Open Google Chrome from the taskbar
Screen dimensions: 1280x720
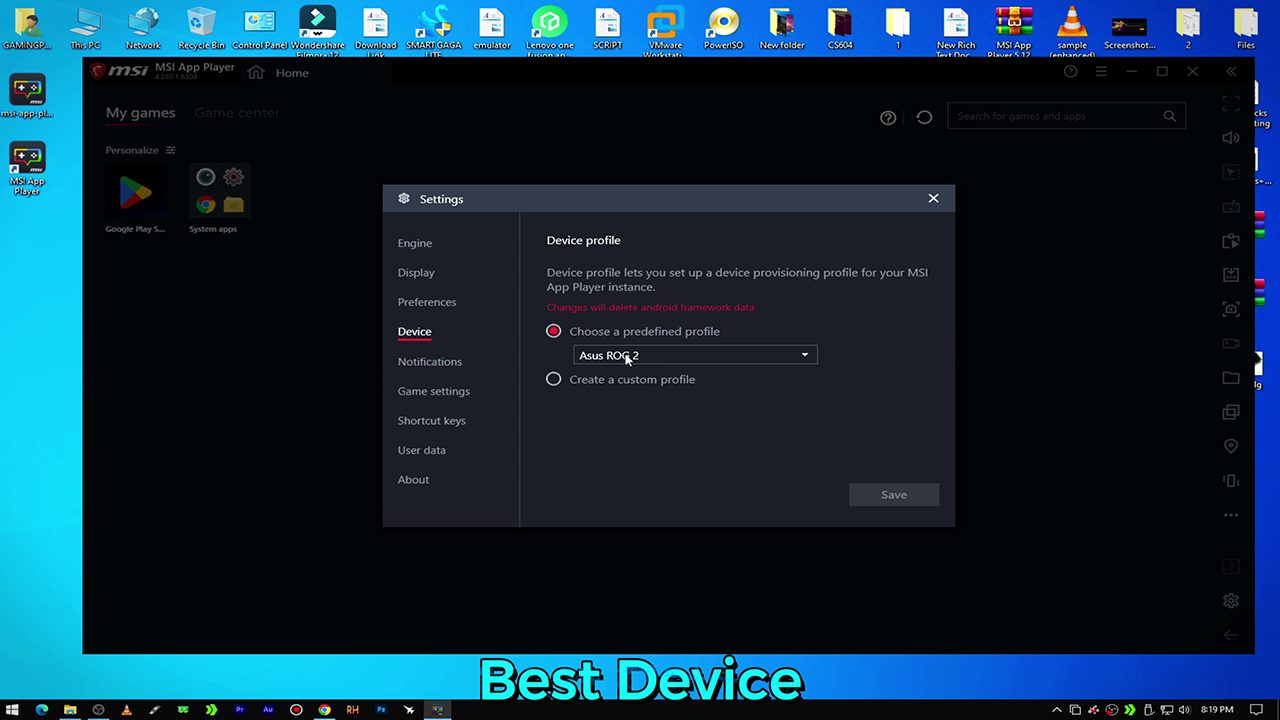(x=324, y=710)
